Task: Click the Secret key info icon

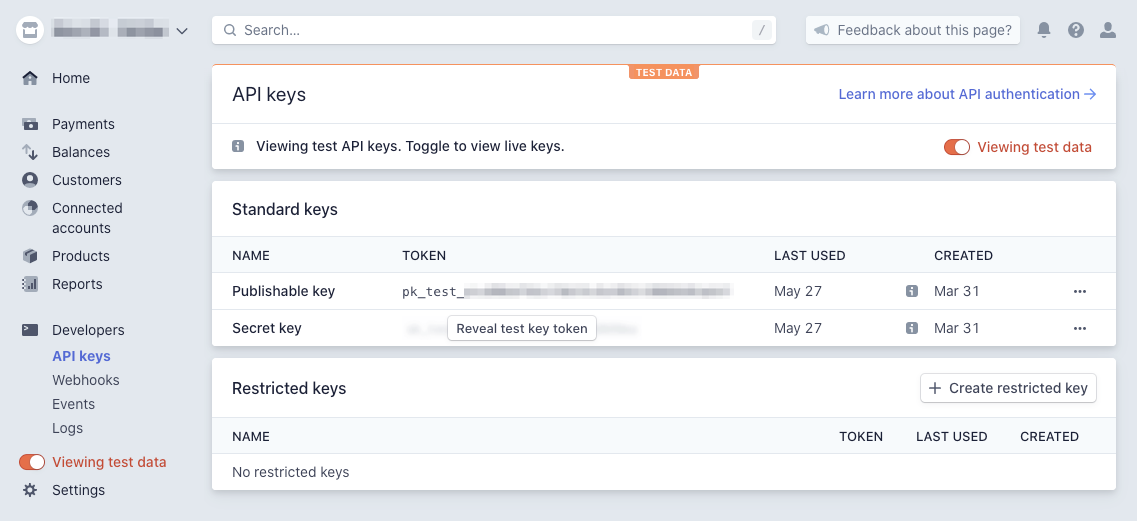Action: coord(911,328)
